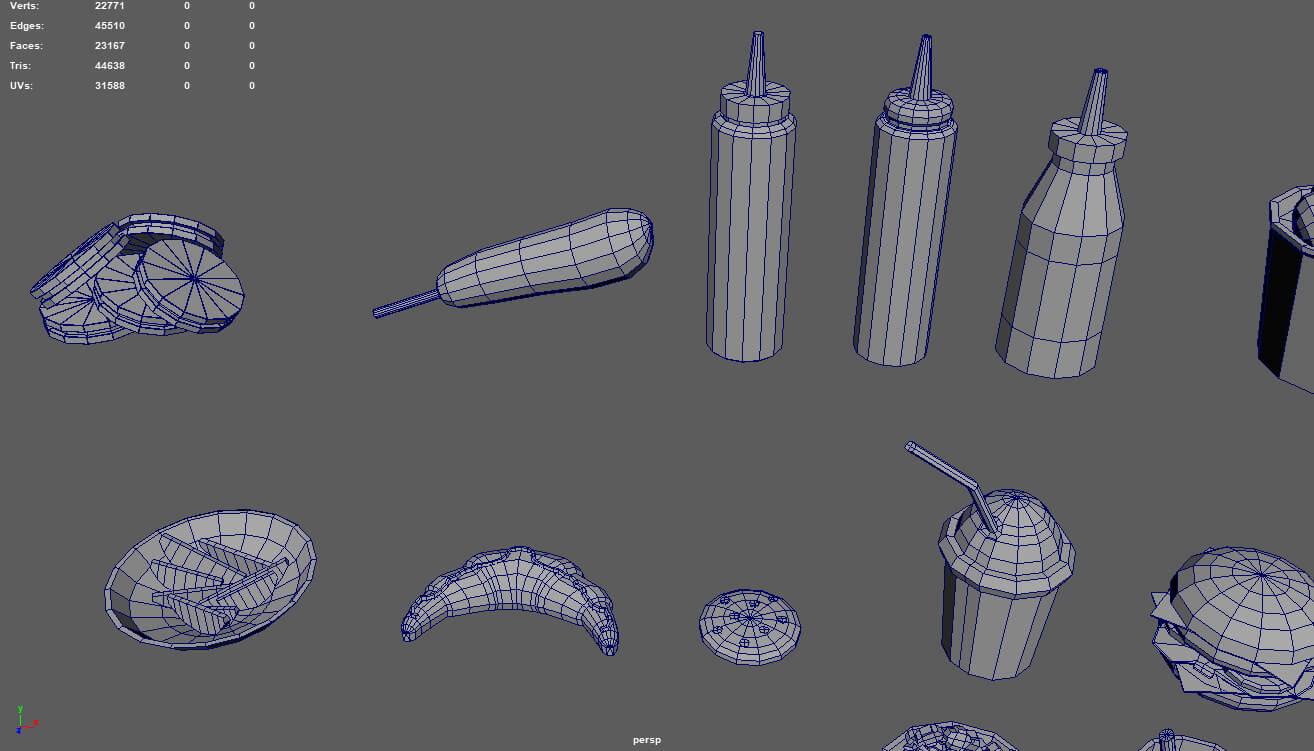Click the Tris label in poly count
The height and width of the screenshot is (751, 1314).
[x=21, y=66]
